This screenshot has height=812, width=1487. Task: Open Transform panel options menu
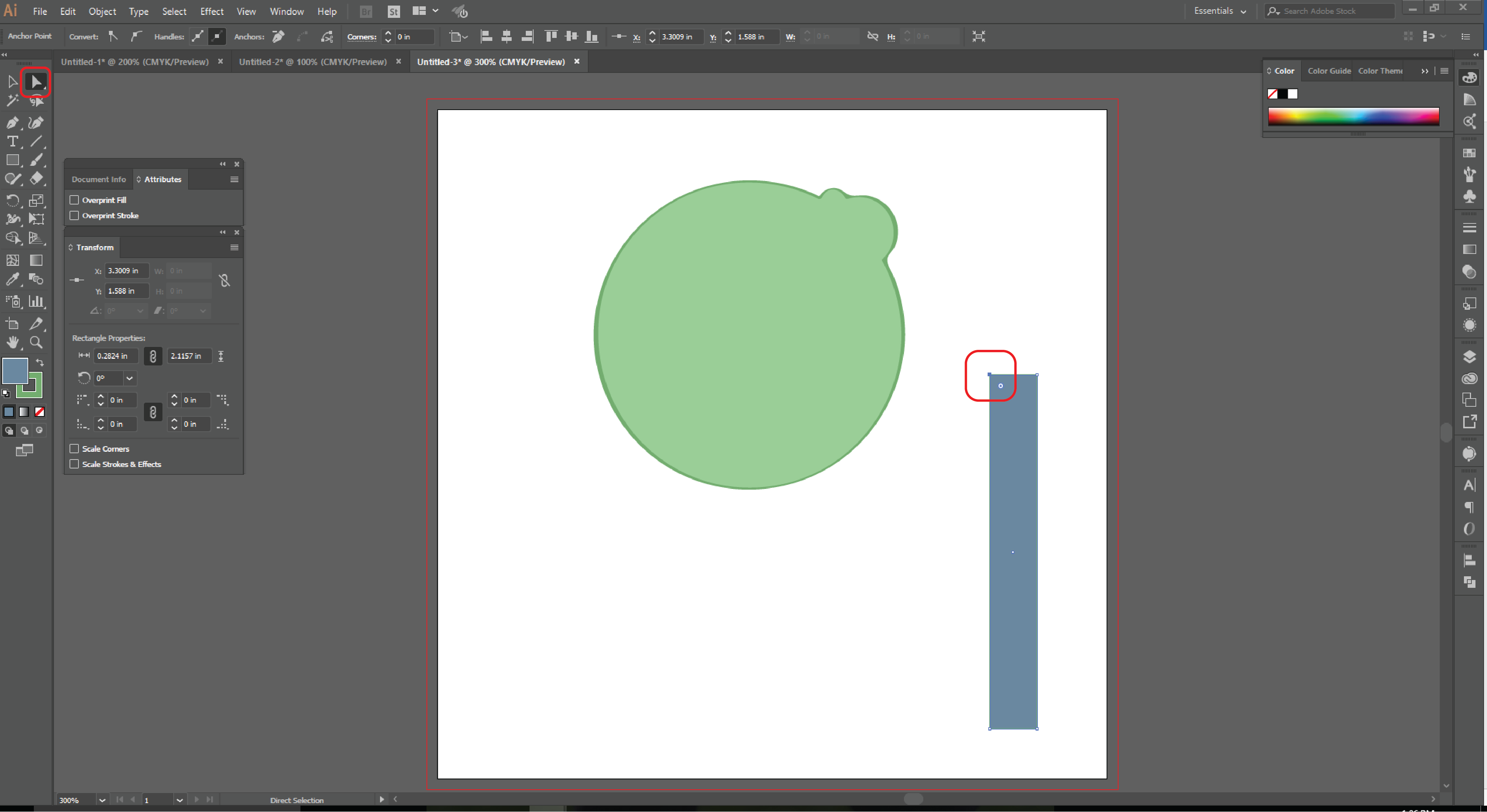[234, 248]
